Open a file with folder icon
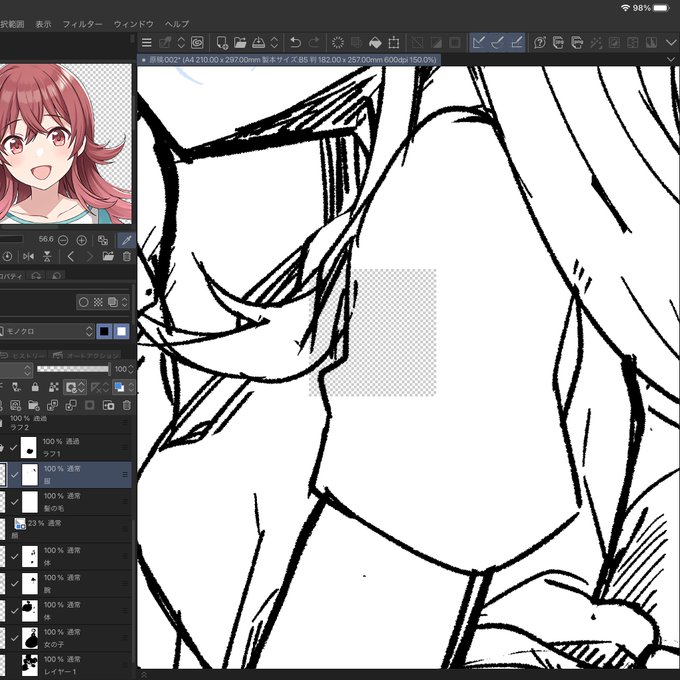This screenshot has height=680, width=680. tap(240, 42)
